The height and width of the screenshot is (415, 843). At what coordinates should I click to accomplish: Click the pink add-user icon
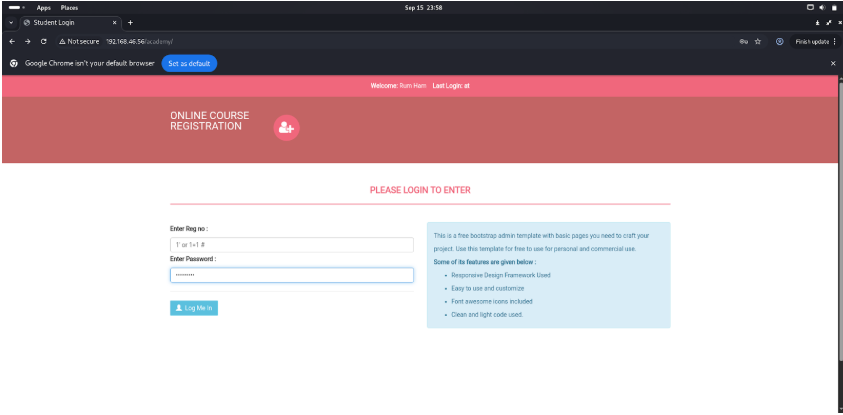tap(287, 128)
